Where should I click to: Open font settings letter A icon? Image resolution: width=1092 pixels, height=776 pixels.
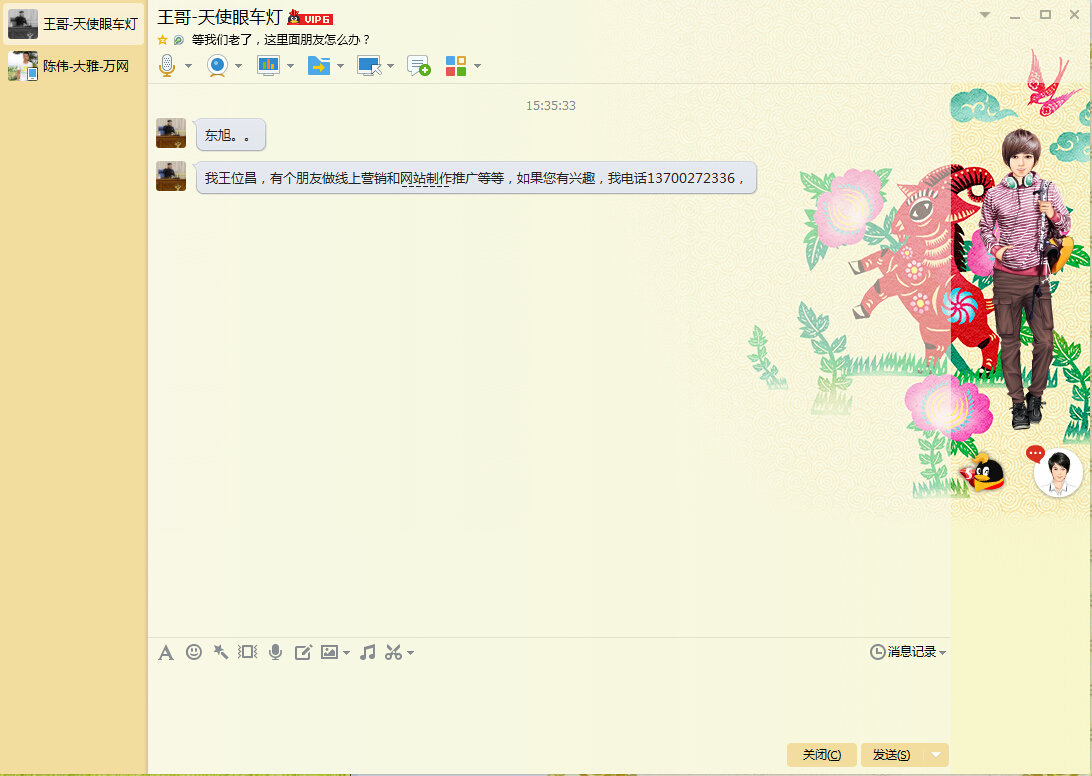click(166, 653)
